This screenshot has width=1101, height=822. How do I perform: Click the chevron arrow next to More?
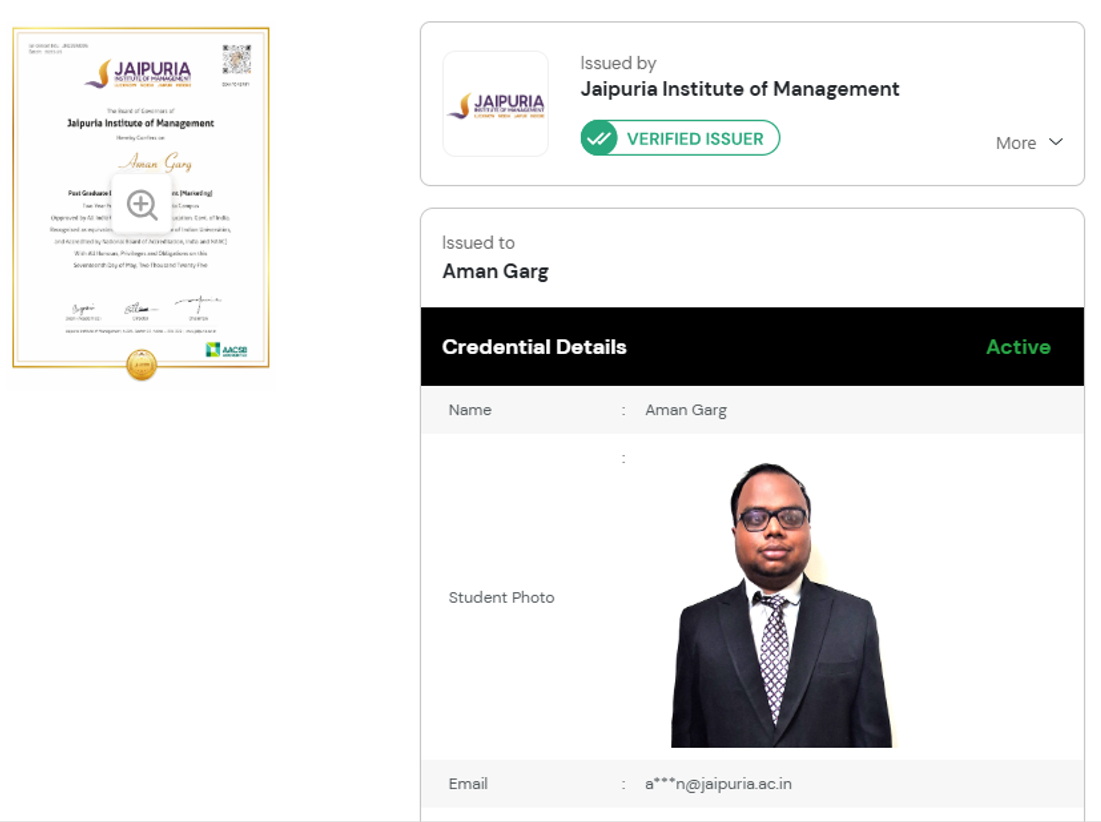click(x=1056, y=142)
